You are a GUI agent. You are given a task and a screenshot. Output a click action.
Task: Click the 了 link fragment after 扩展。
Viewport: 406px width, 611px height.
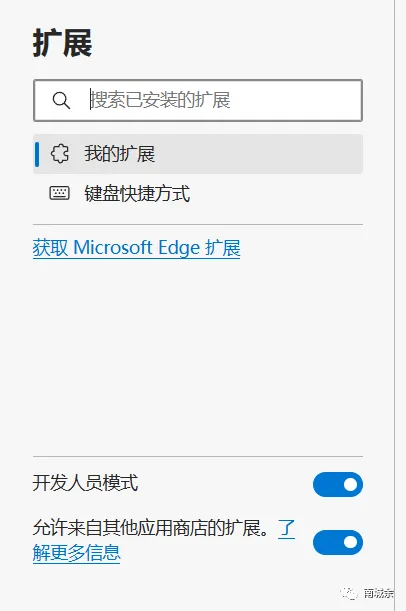click(x=286, y=528)
